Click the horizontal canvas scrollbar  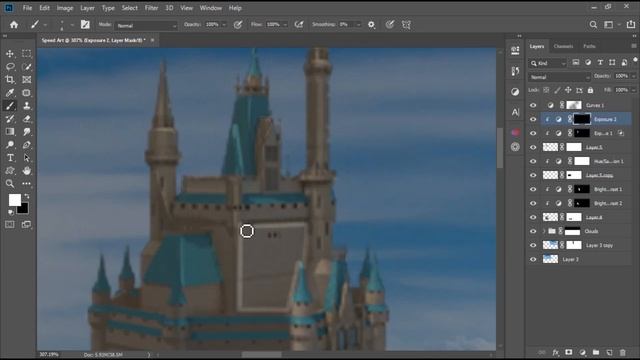[261, 355]
